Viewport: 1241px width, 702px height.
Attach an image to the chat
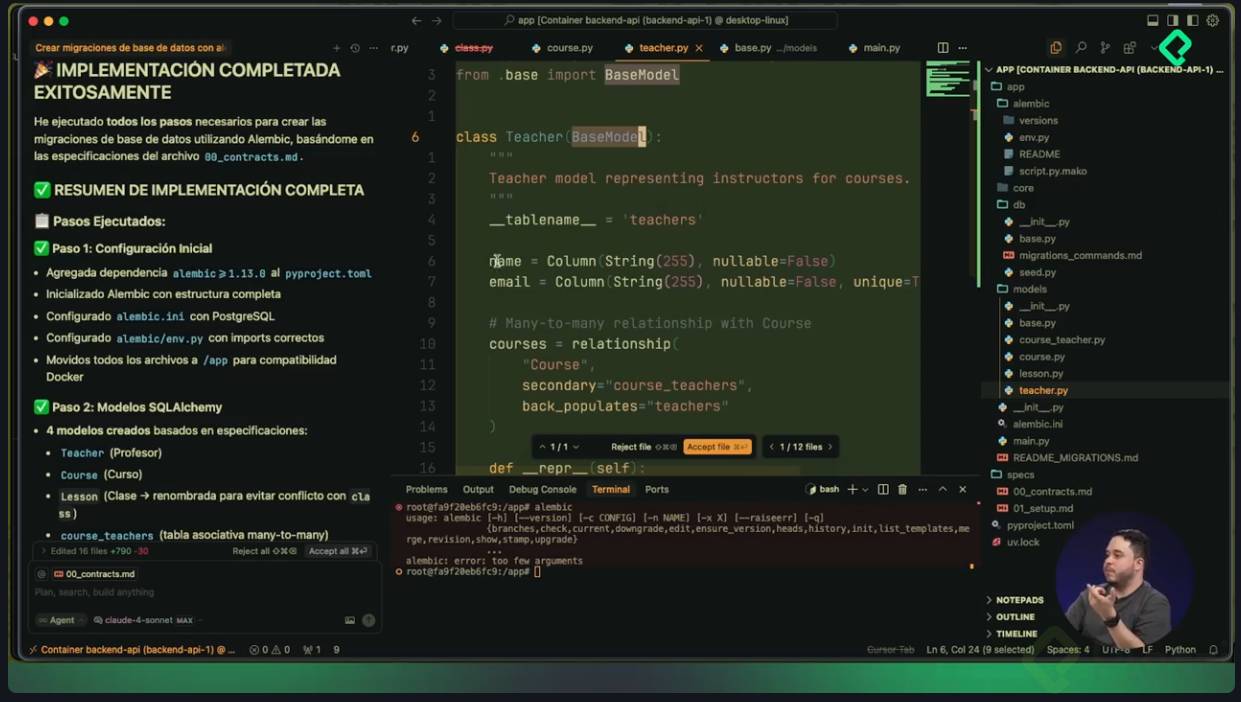tap(350, 620)
